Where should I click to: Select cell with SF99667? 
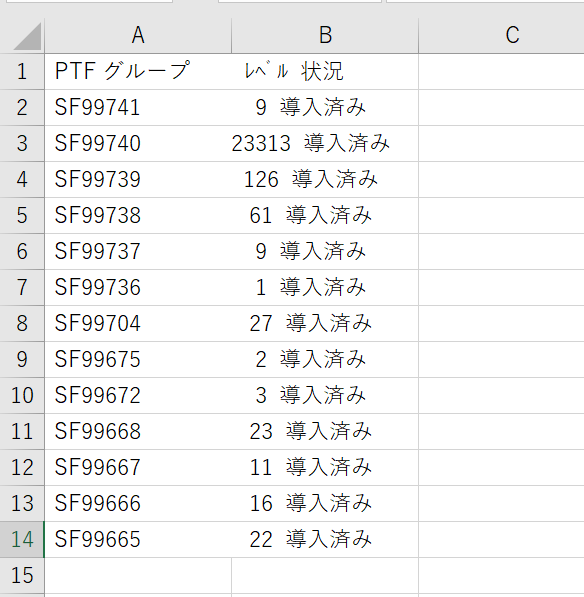click(138, 468)
